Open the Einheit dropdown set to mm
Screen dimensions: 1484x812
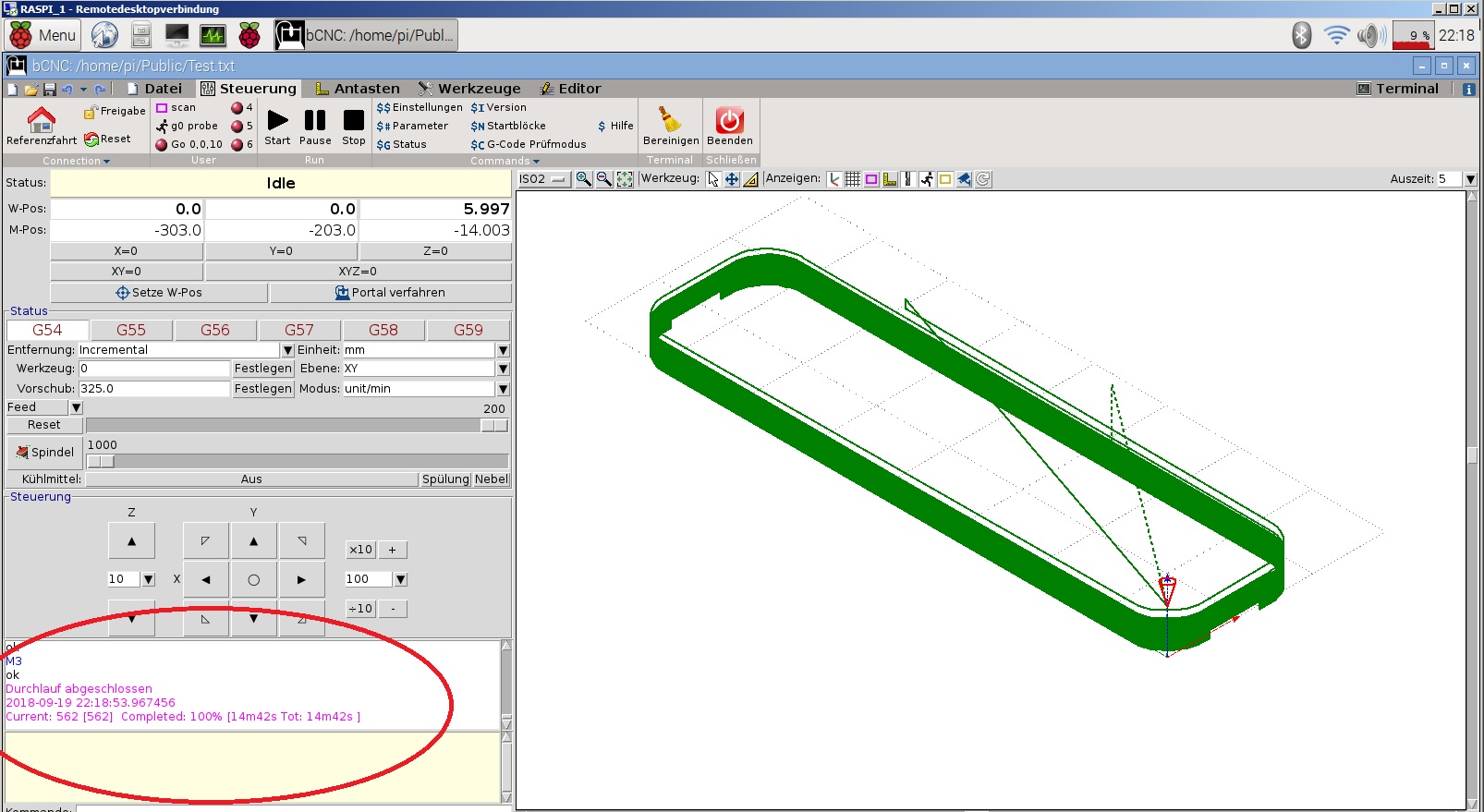pyautogui.click(x=503, y=350)
